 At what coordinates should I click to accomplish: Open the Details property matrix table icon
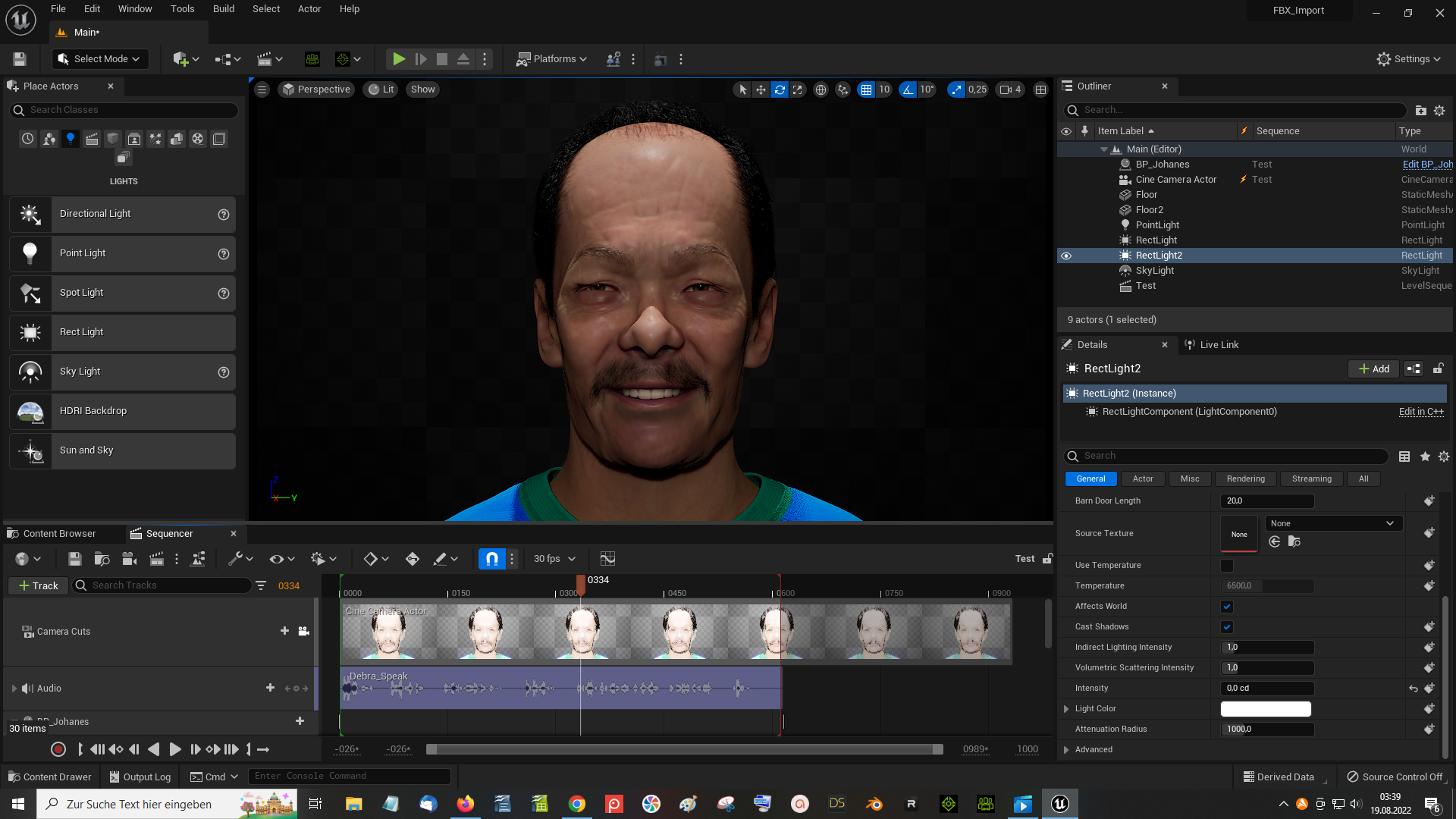coord(1404,457)
